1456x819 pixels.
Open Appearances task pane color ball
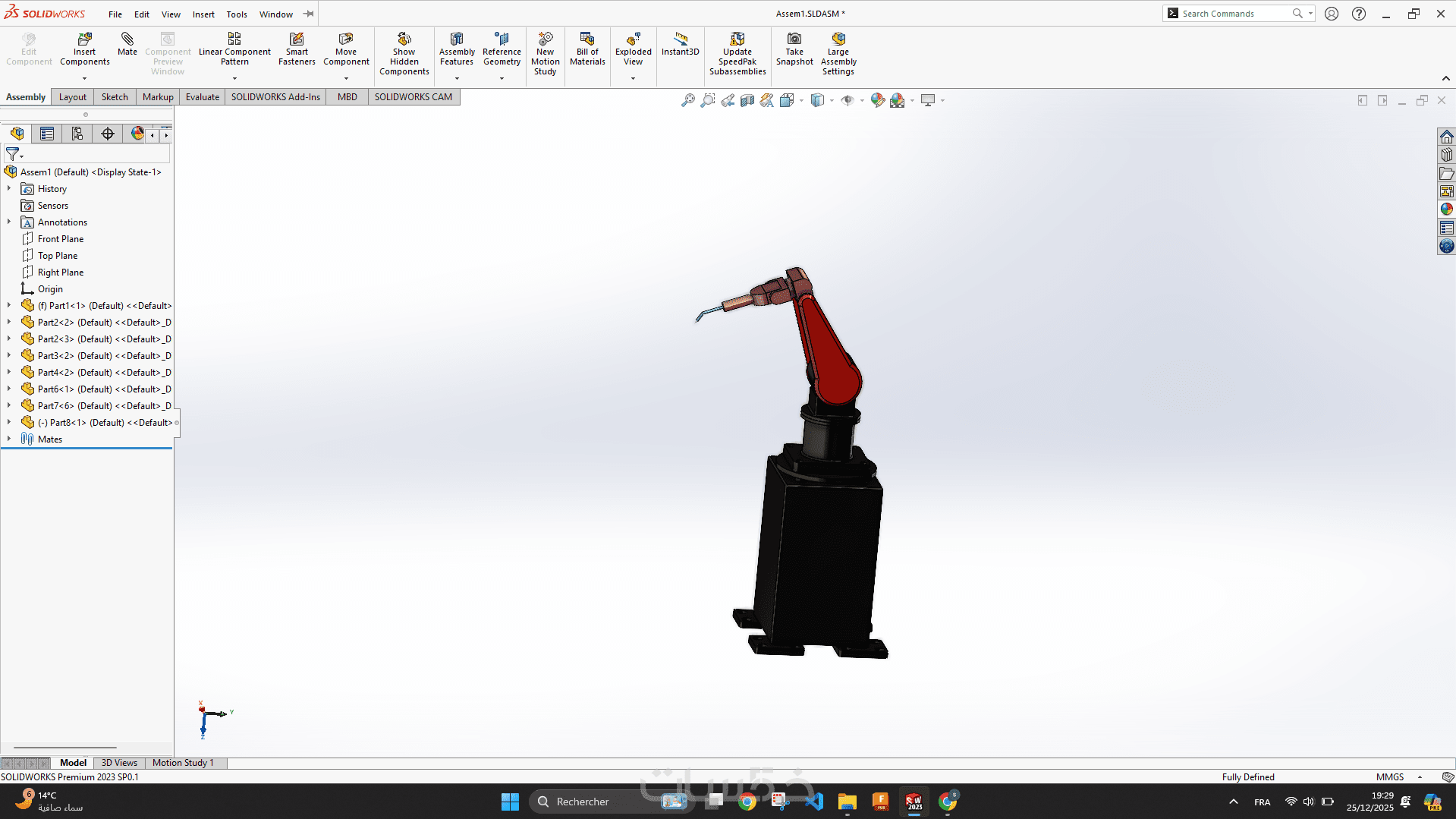(x=1447, y=209)
